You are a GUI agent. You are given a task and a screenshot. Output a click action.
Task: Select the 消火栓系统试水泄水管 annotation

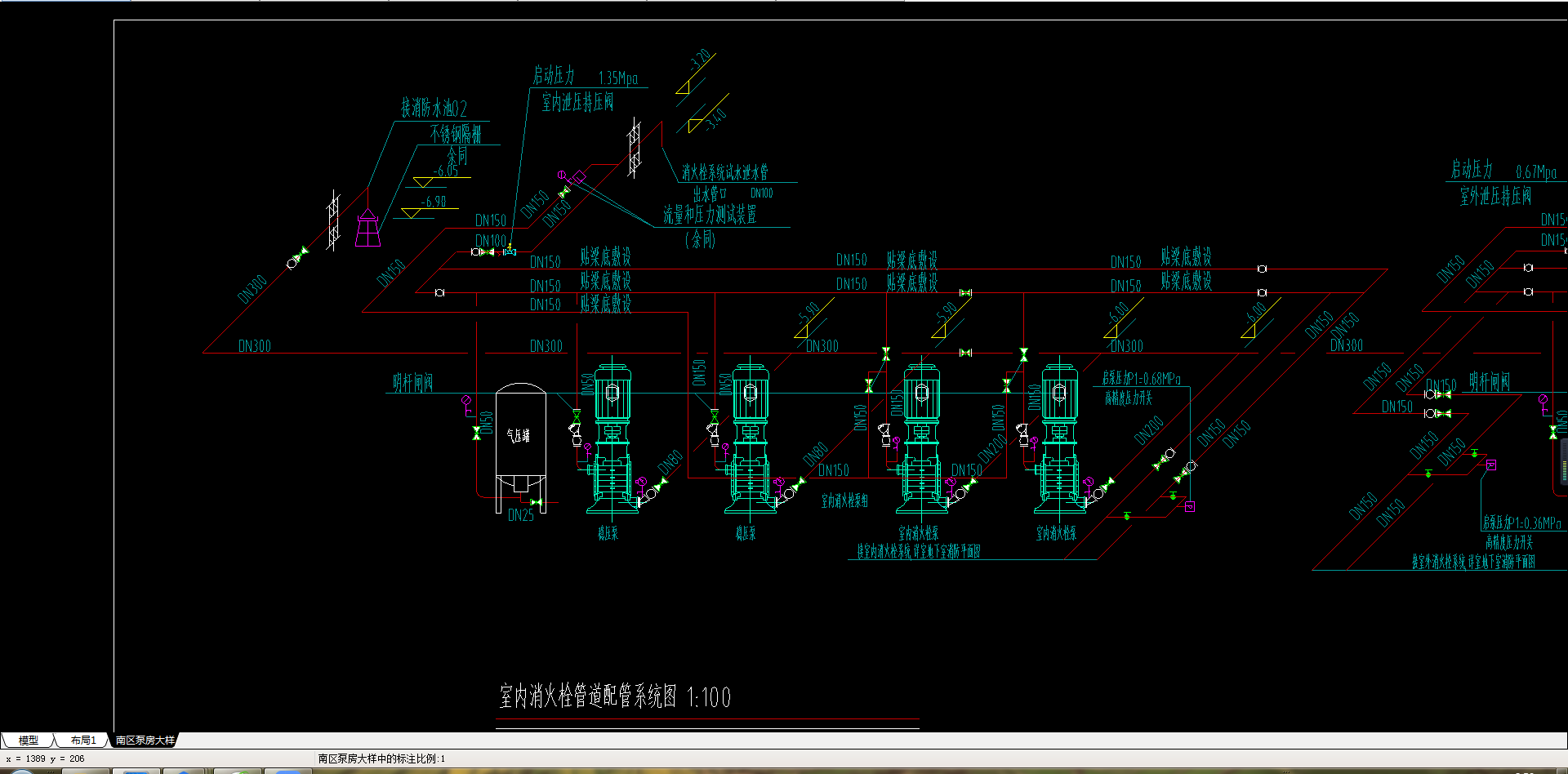point(725,172)
